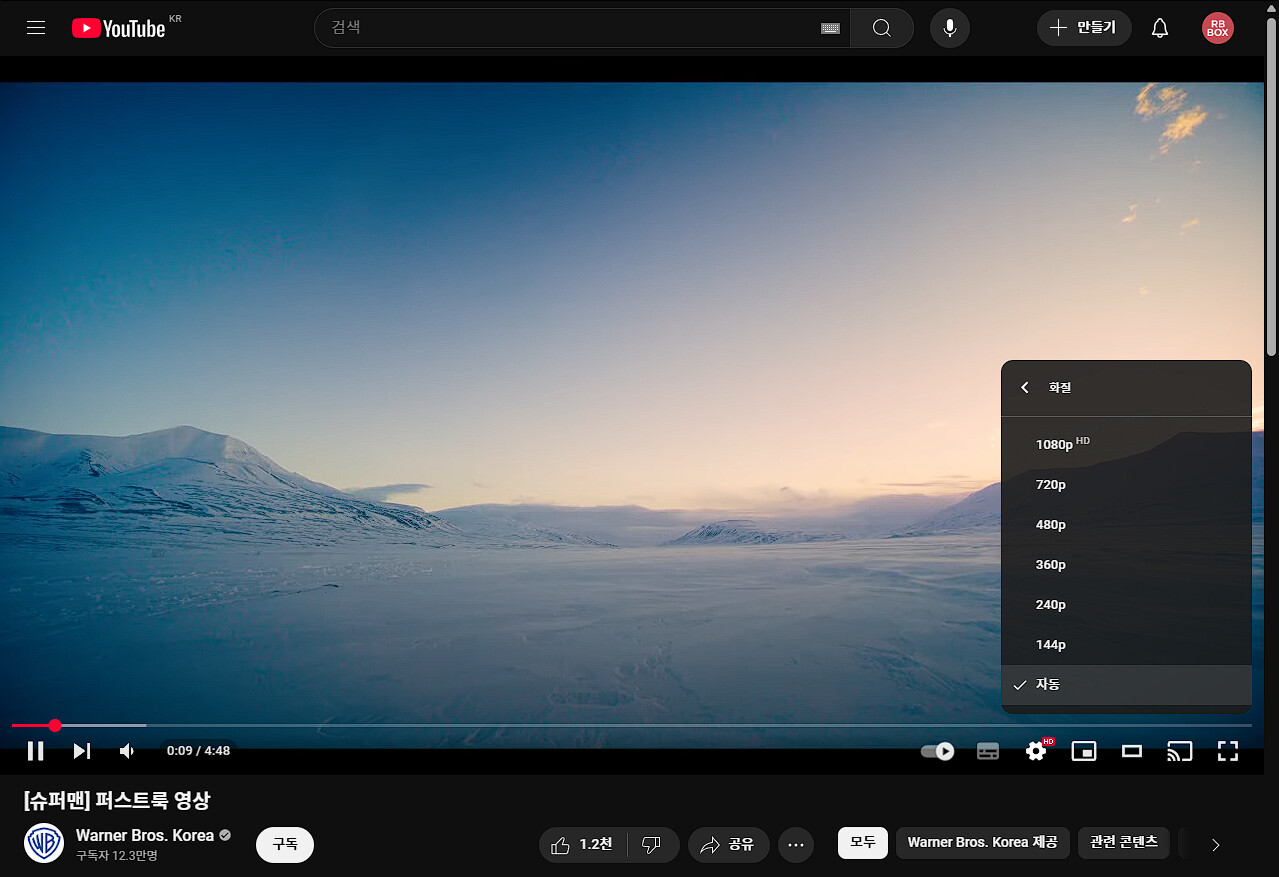The height and width of the screenshot is (877, 1279).
Task: Enter fullscreen mode
Action: point(1227,751)
